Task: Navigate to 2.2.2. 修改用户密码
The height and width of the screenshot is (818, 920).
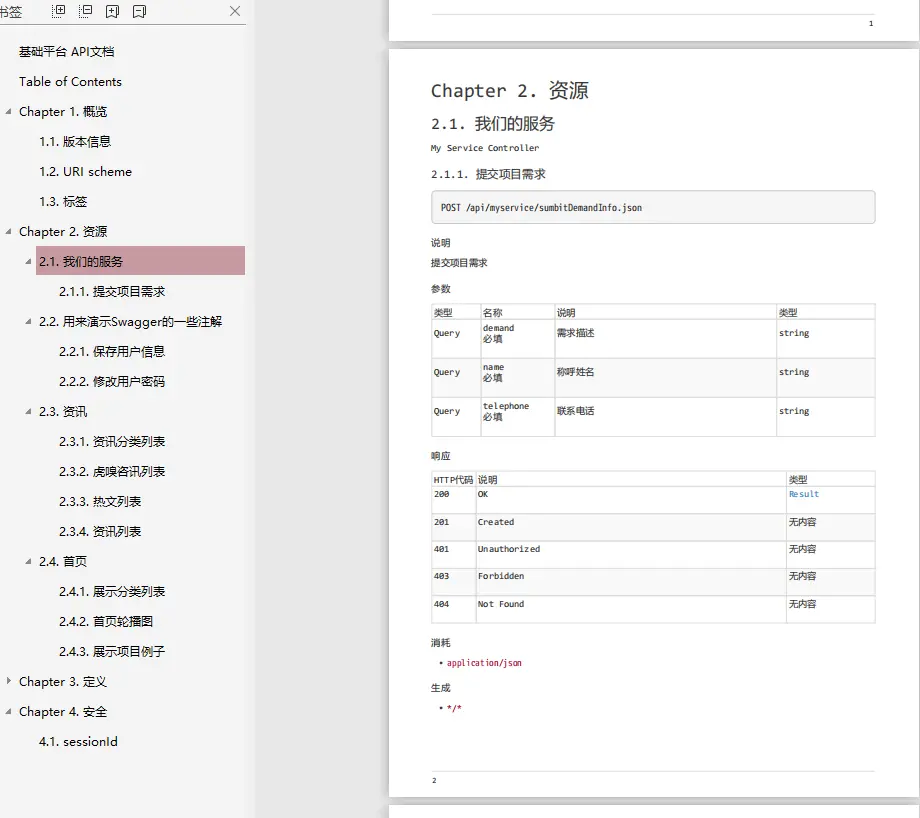Action: [x=111, y=381]
